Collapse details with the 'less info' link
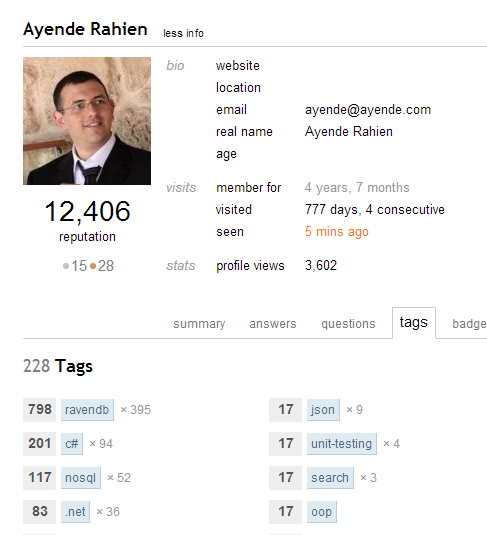The width and height of the screenshot is (487, 535). pos(183,33)
